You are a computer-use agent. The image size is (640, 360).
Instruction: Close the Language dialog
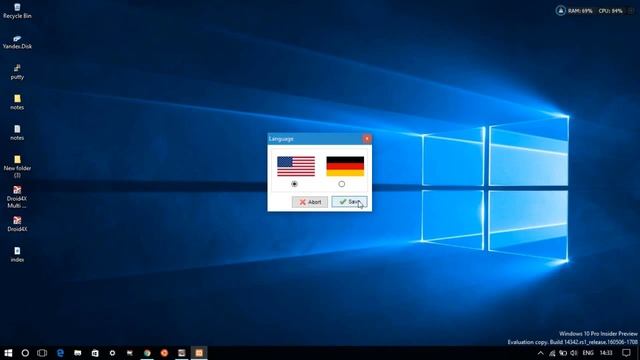click(x=367, y=139)
